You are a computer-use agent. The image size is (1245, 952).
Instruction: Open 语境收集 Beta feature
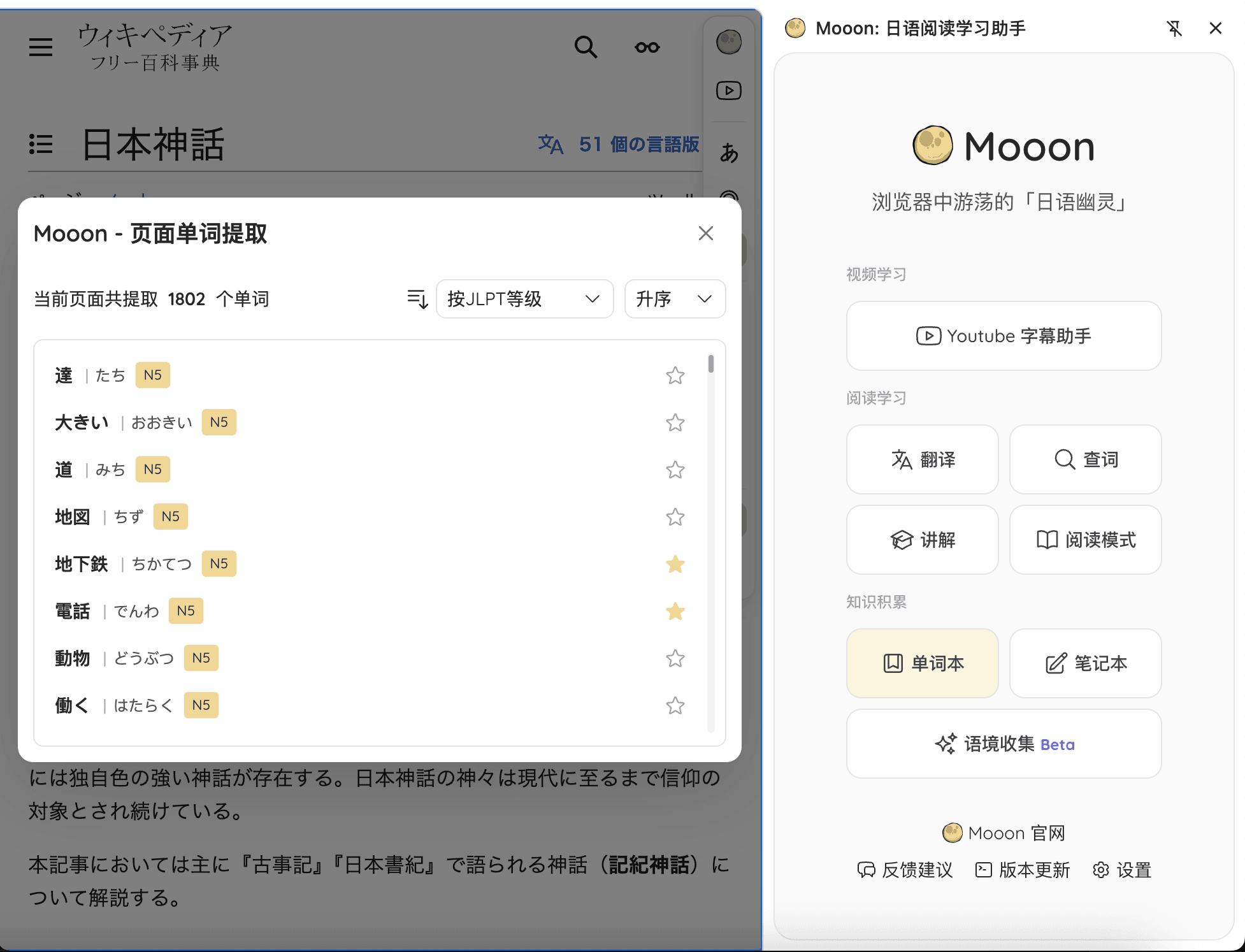point(1004,744)
